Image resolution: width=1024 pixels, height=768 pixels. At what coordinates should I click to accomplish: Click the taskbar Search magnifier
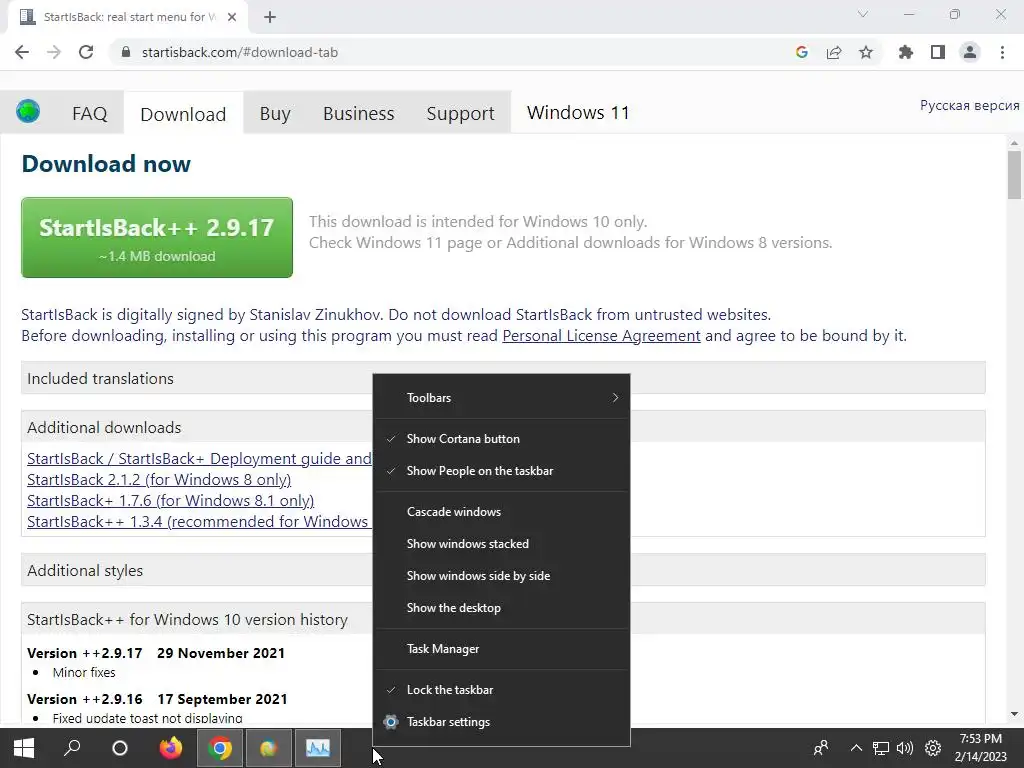point(72,748)
